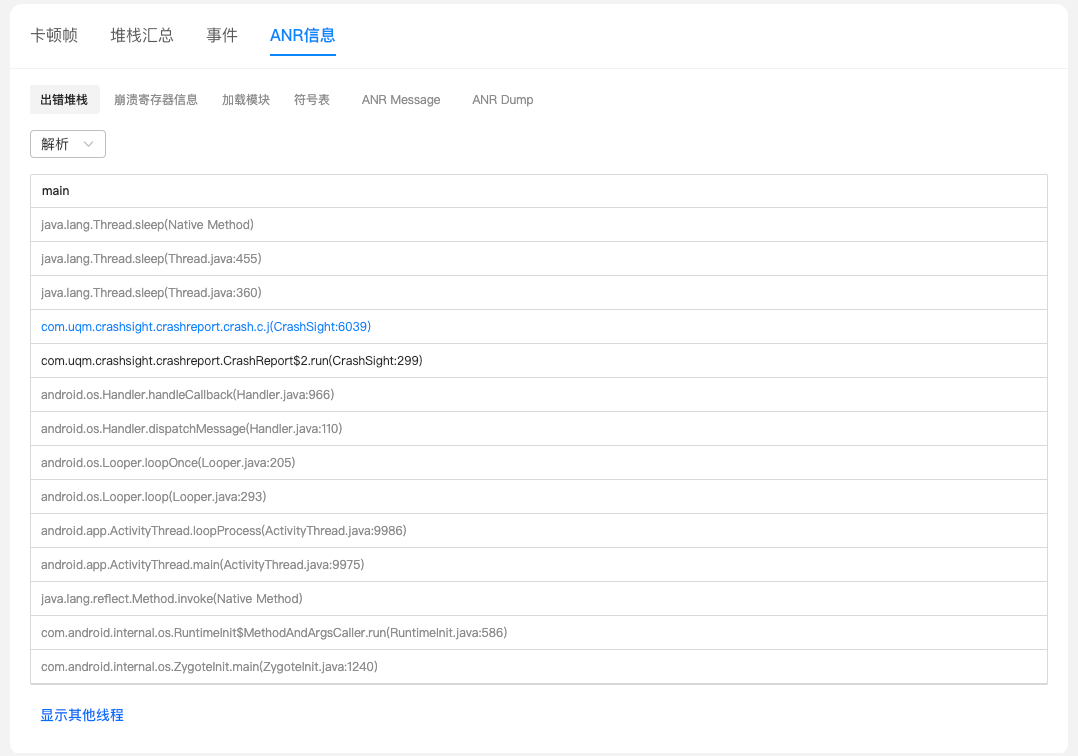Image resolution: width=1078 pixels, height=756 pixels.
Task: Select the 出错堆栈 sub-tab
Action: point(64,100)
